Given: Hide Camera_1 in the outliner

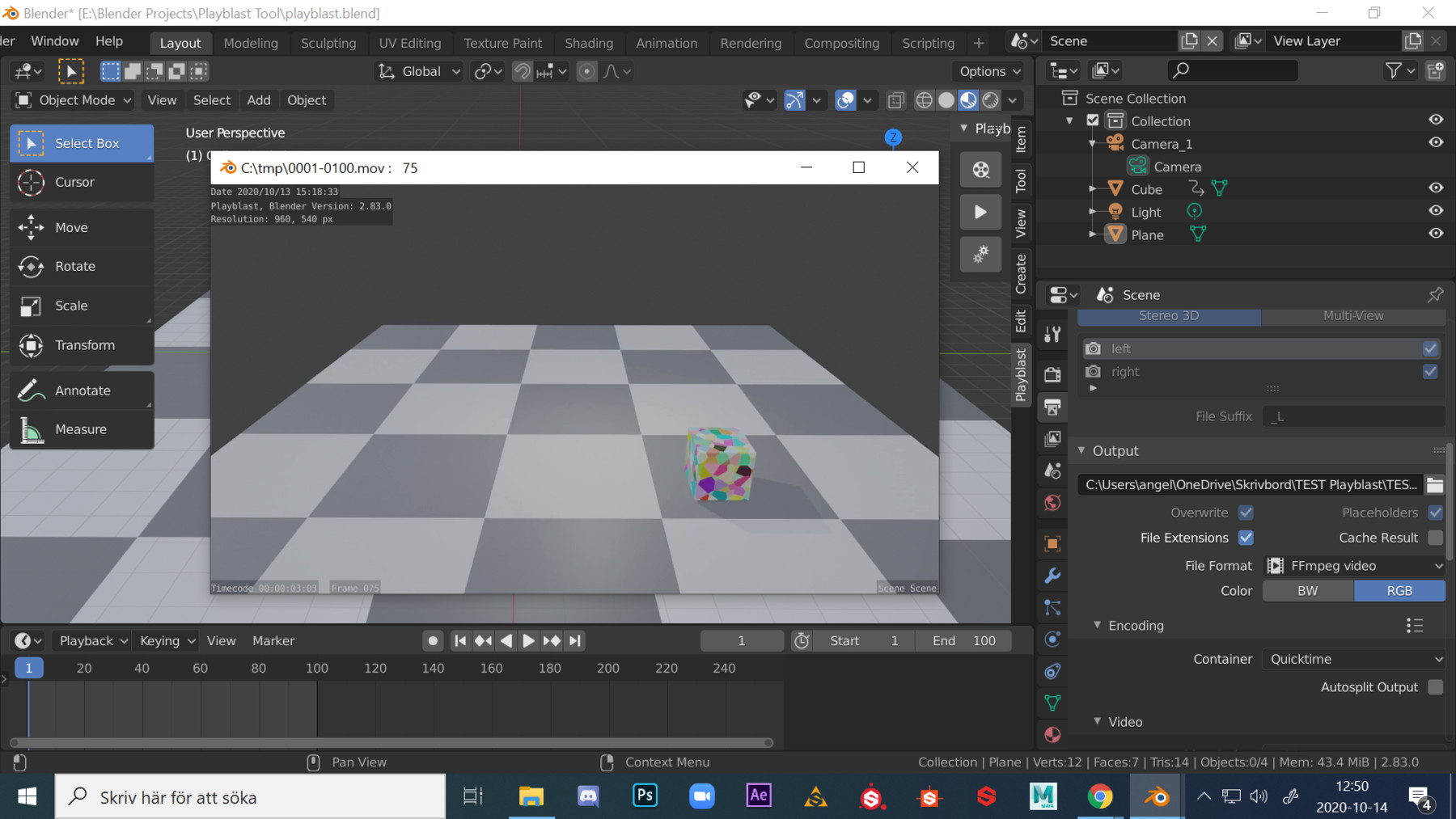Looking at the screenshot, I should tap(1436, 142).
